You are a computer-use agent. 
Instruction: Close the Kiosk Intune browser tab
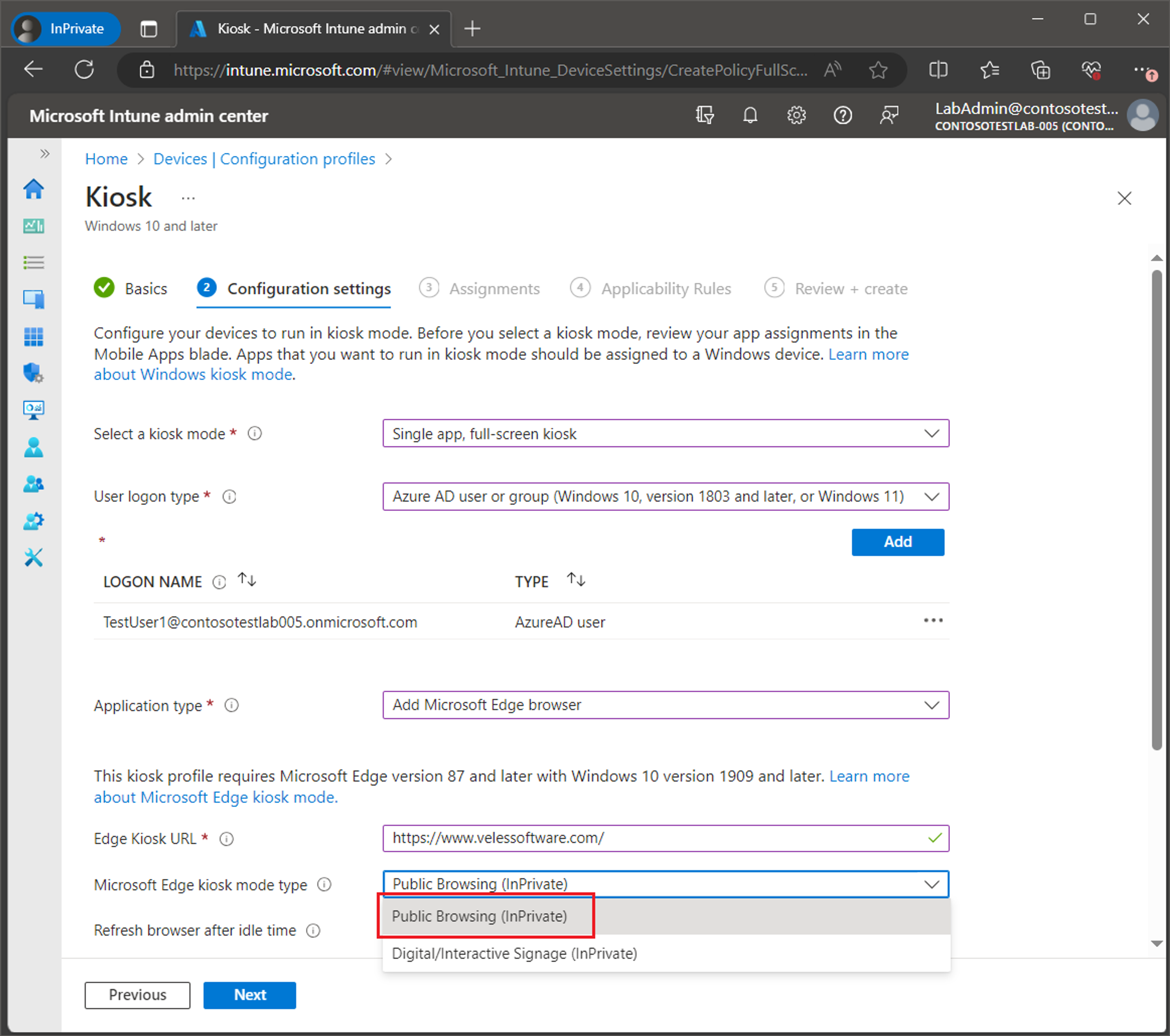434,29
